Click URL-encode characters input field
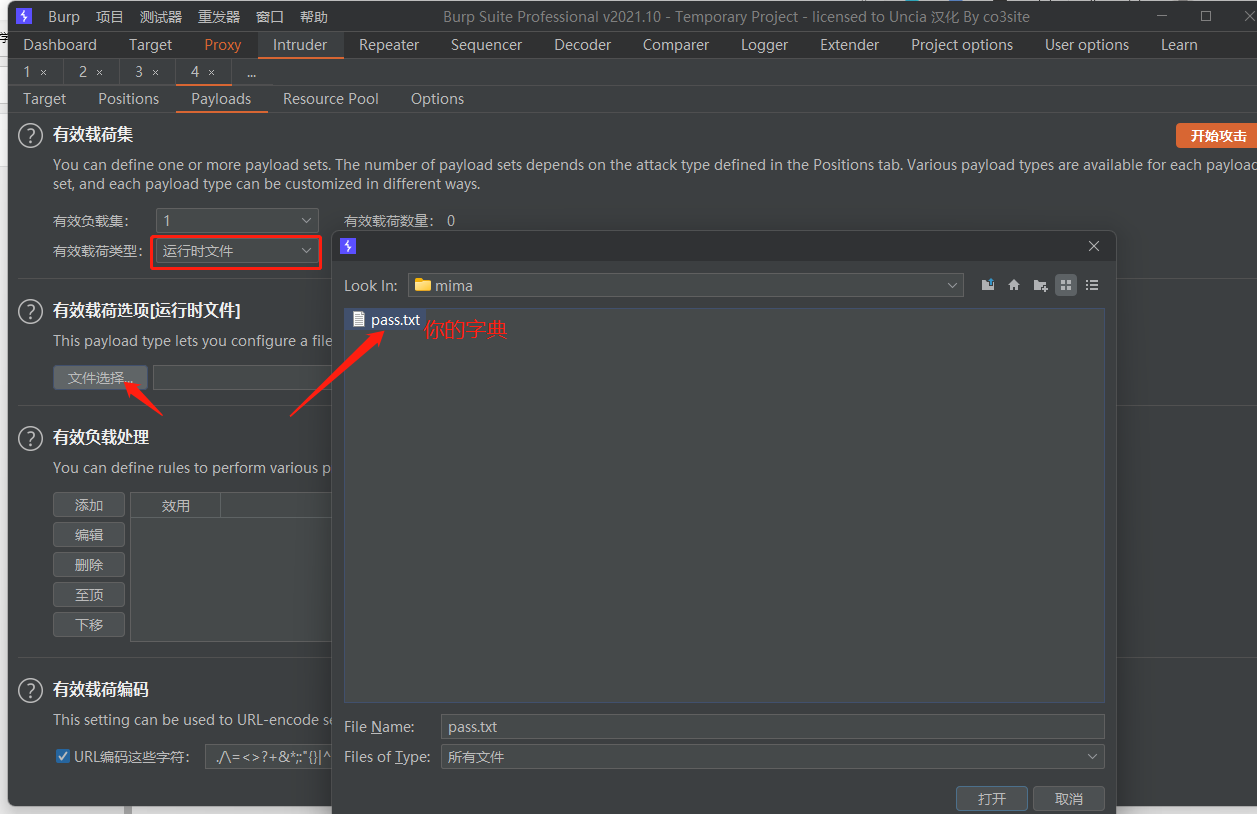Viewport: 1257px width, 814px height. pos(268,757)
